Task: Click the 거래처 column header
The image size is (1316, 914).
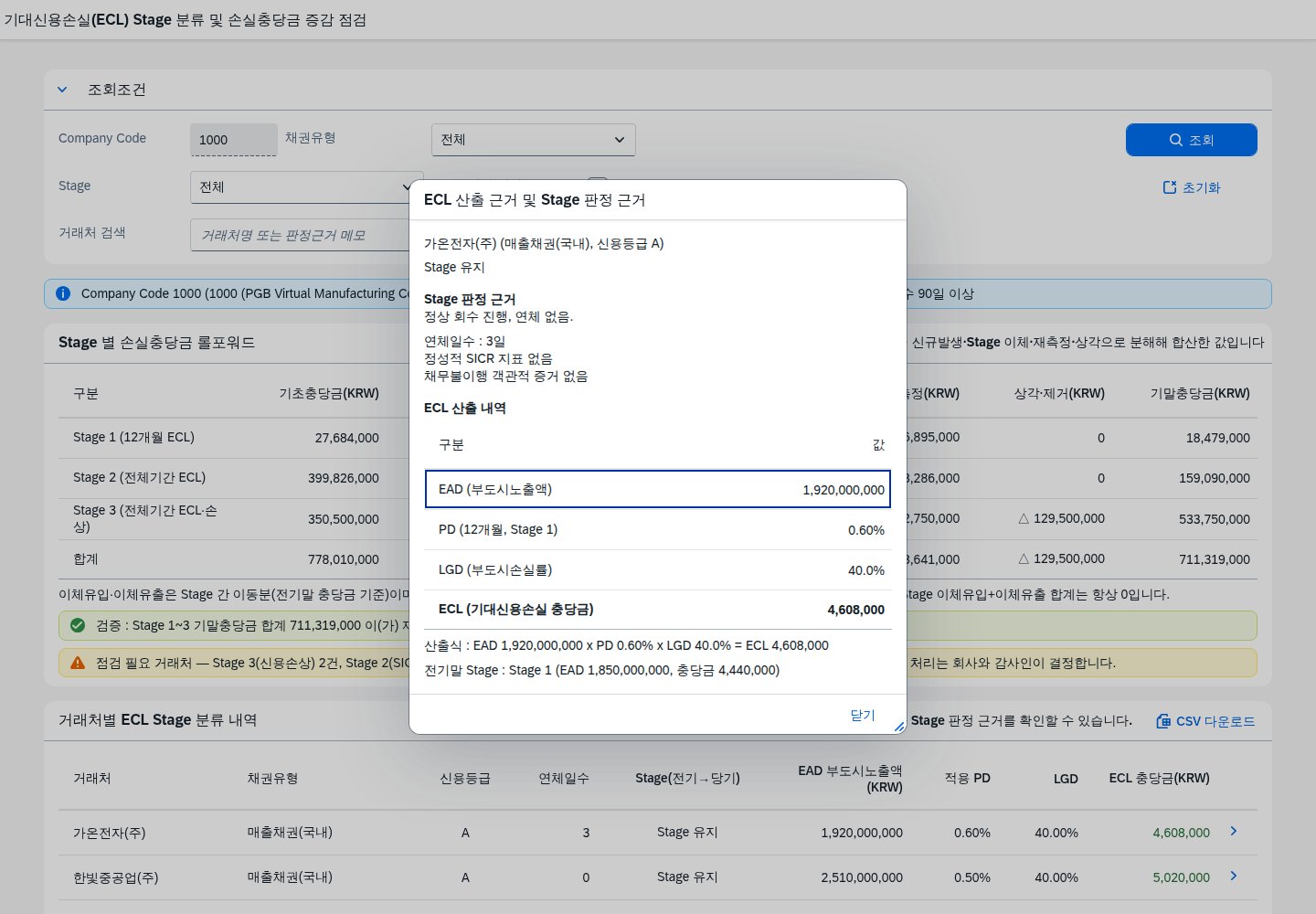Action: pos(92,778)
